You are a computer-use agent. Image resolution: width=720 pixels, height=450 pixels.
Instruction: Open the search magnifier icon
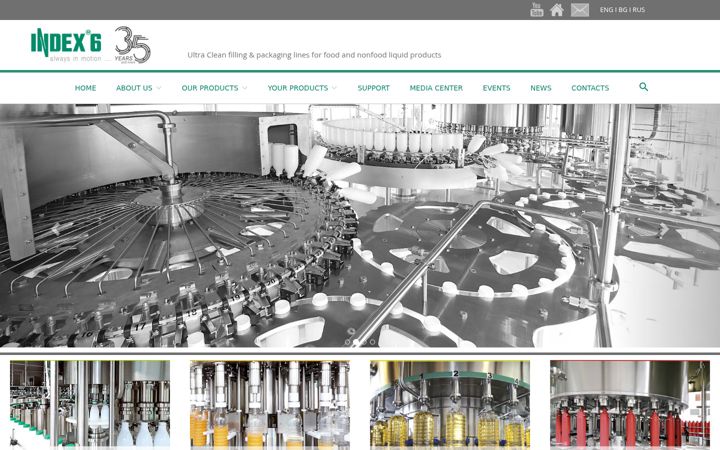(x=643, y=87)
